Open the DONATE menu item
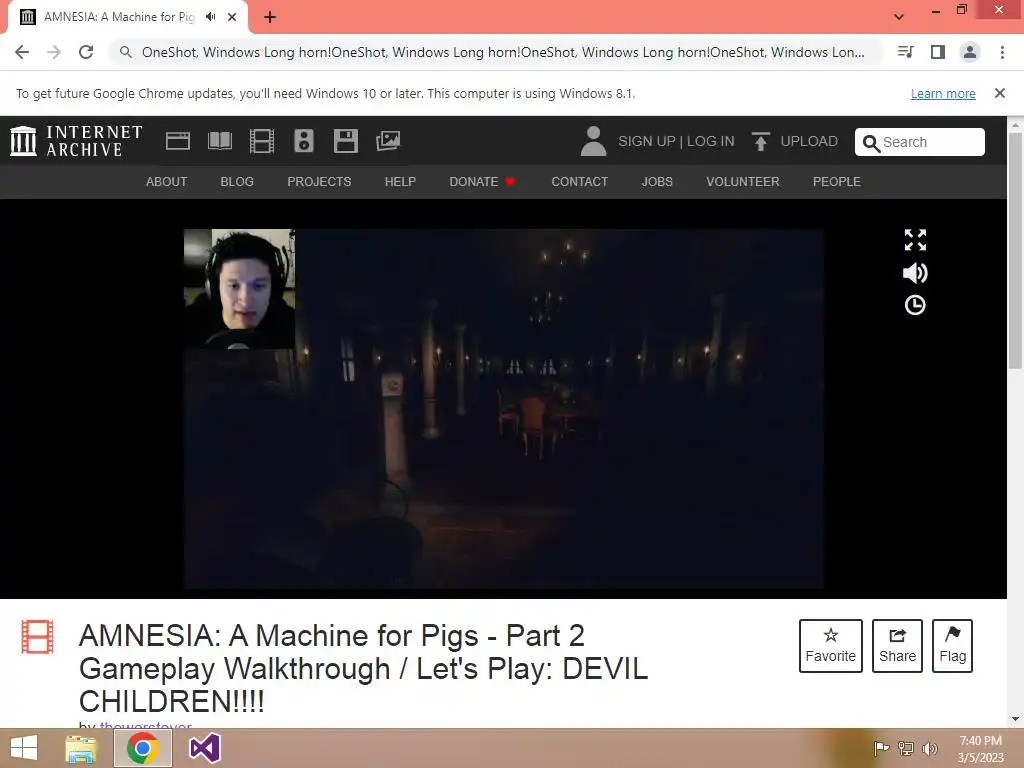This screenshot has height=768, width=1024. tap(482, 182)
